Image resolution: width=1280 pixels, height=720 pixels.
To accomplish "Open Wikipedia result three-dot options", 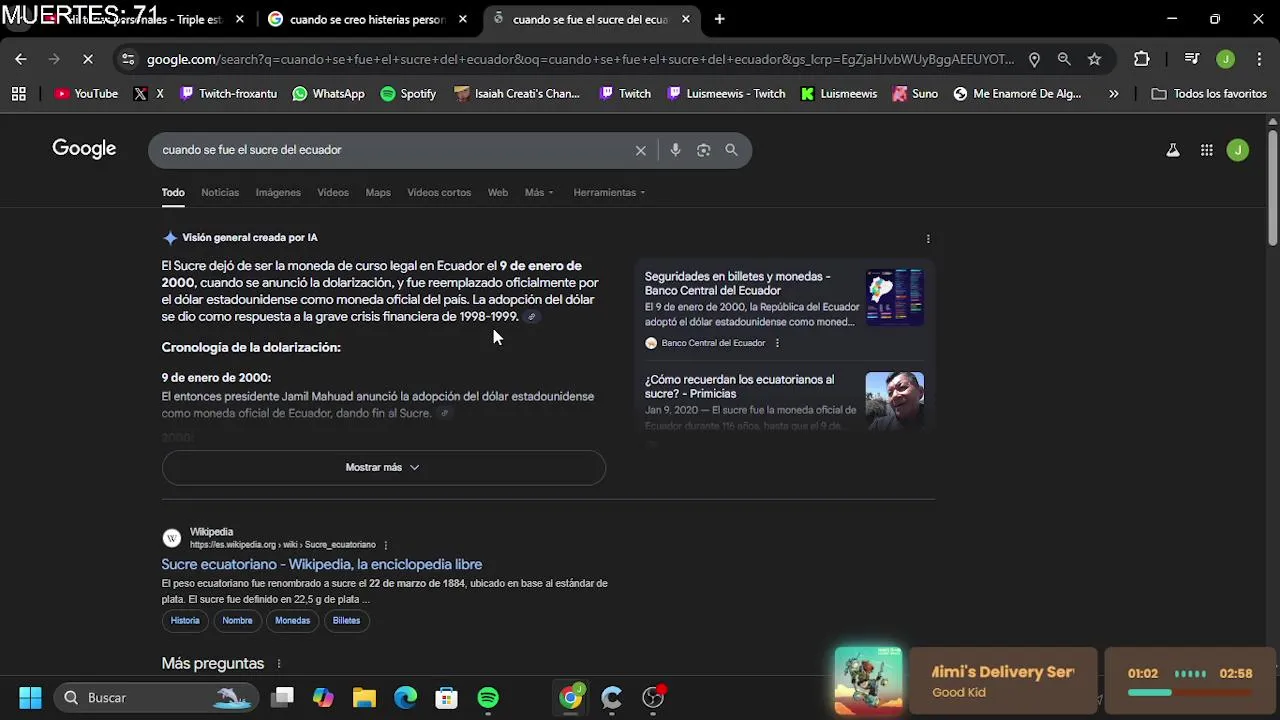I will click(385, 545).
